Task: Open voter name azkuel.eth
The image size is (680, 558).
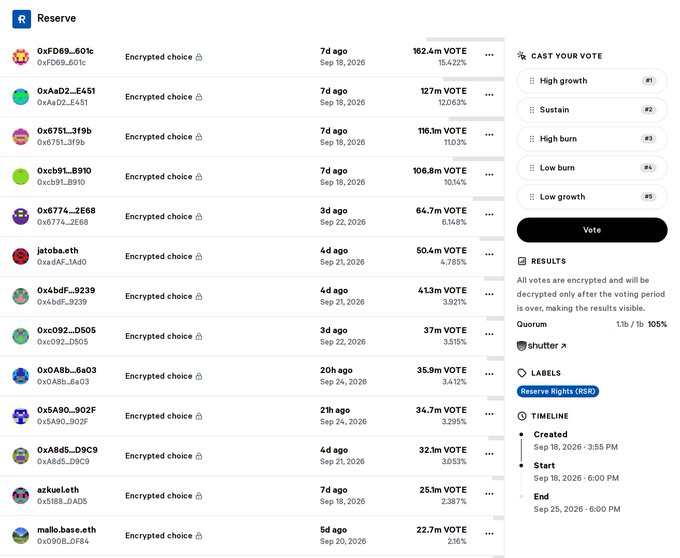Action: click(x=58, y=489)
